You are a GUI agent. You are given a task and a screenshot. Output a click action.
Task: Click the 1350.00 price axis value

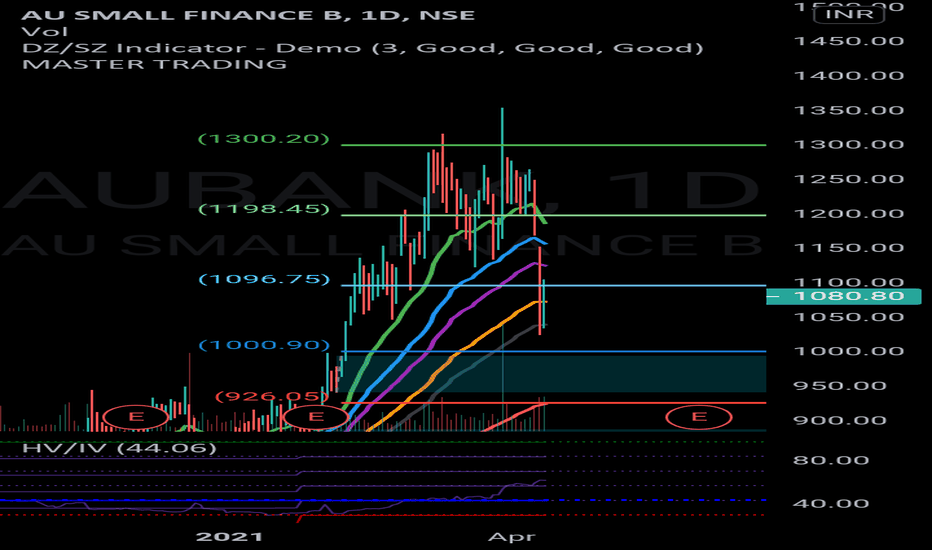point(849,110)
